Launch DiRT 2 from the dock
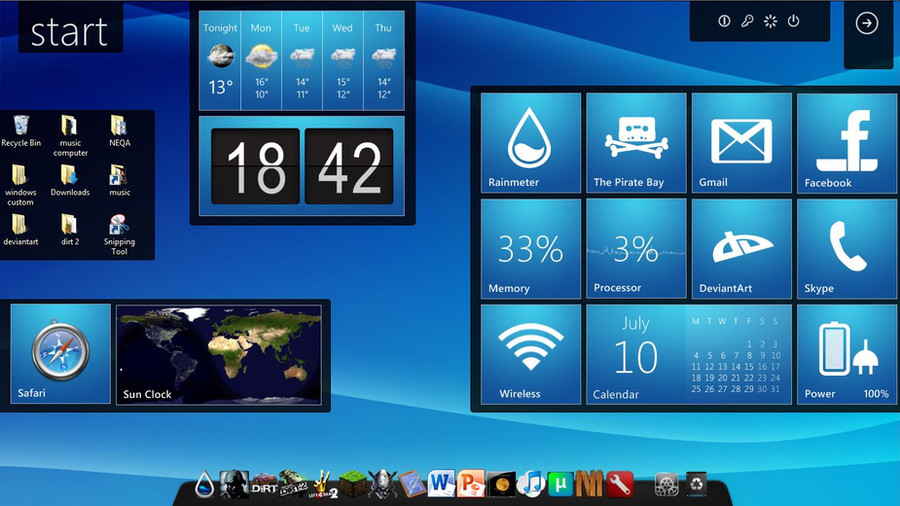Image resolution: width=900 pixels, height=506 pixels. click(x=293, y=485)
